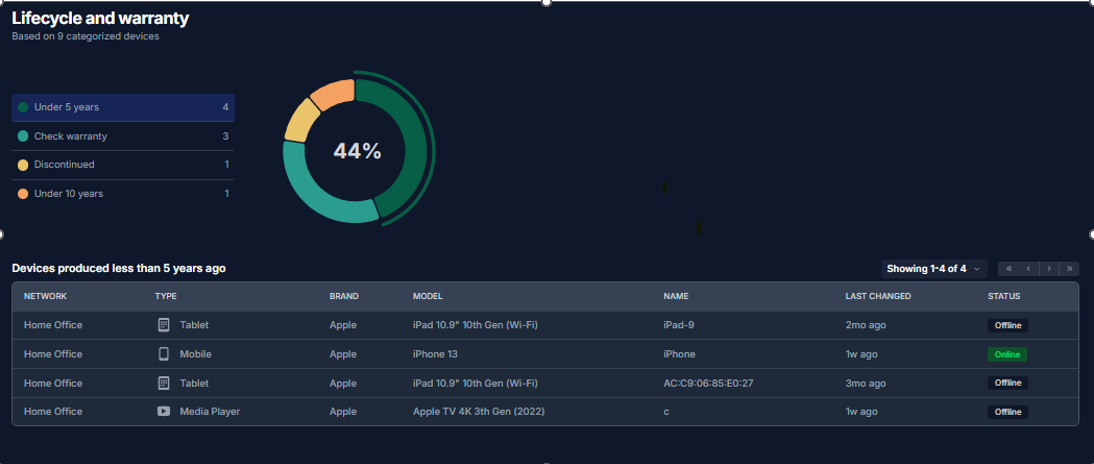
Task: Open the device named iPad-9
Action: (680, 325)
